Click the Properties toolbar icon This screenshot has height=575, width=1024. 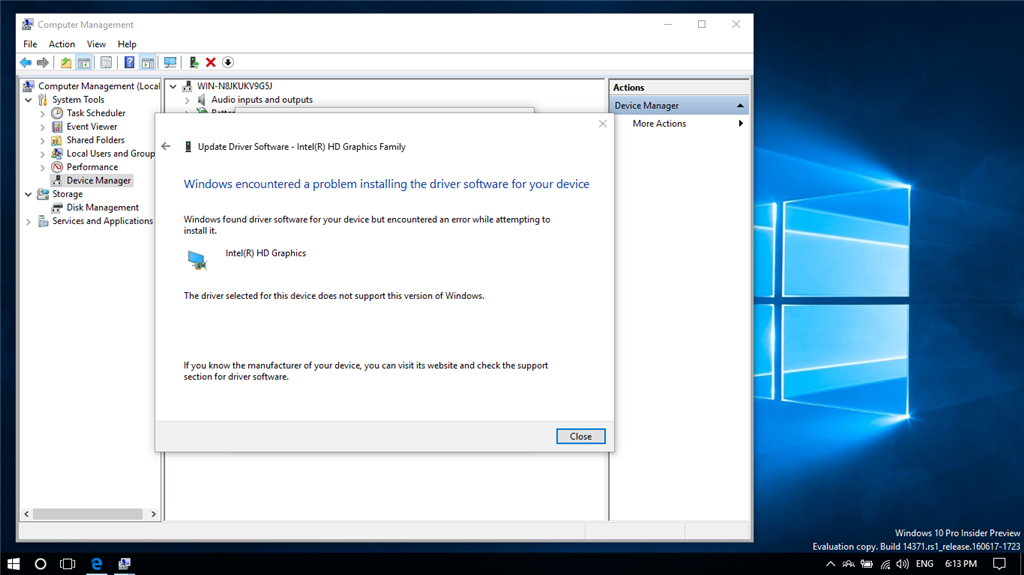(x=106, y=63)
